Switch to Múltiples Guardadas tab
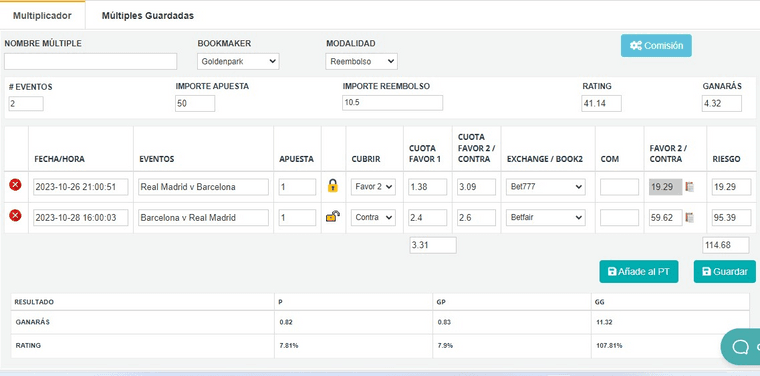The height and width of the screenshot is (376, 760). tap(147, 16)
